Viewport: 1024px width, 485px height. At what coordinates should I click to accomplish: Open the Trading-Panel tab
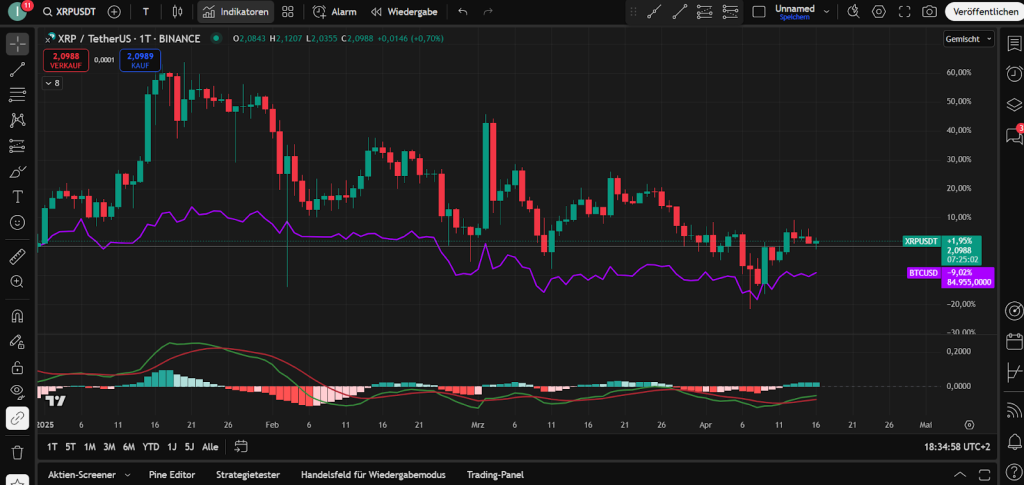495,475
